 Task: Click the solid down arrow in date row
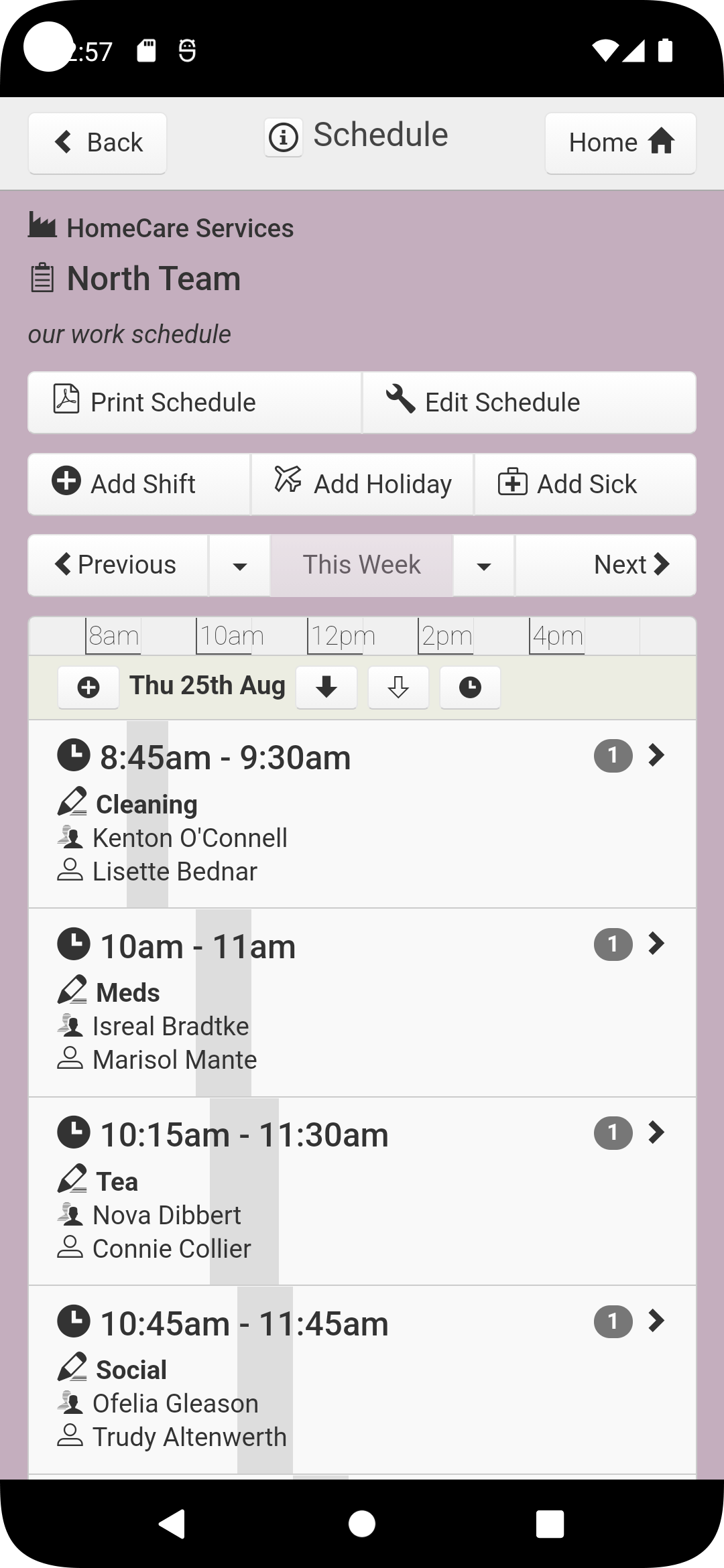click(326, 688)
